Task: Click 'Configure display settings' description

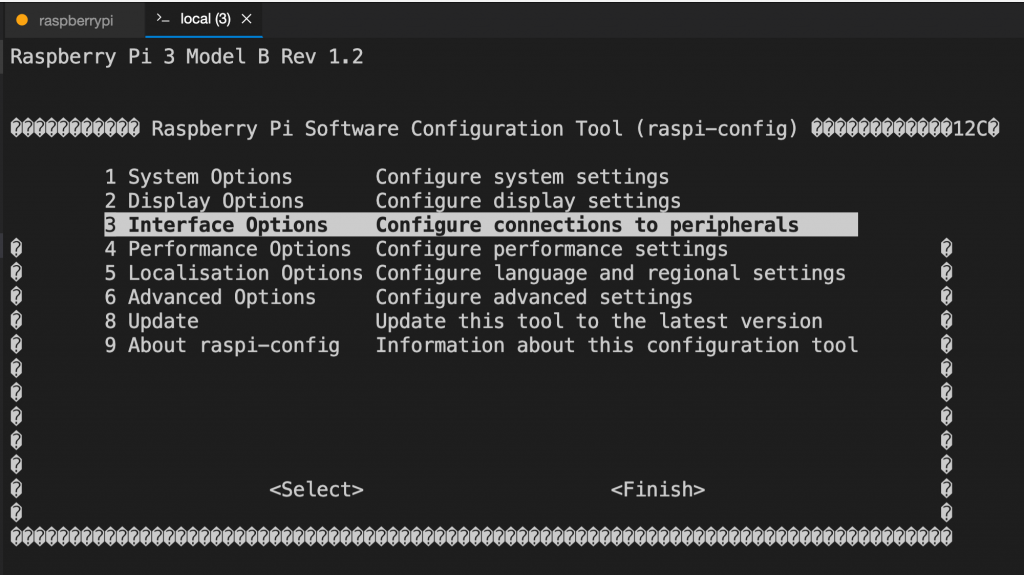Action: pos(528,201)
